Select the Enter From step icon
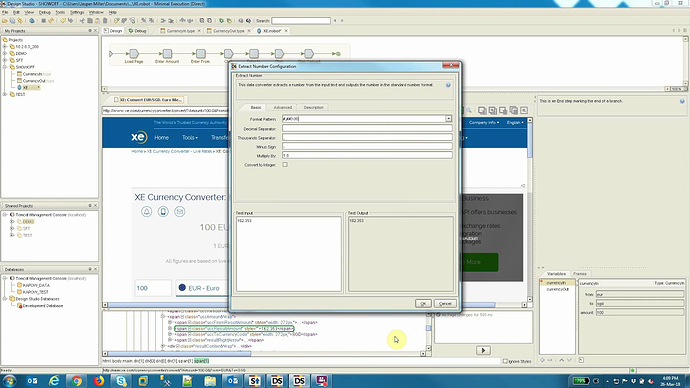The image size is (690, 388). pos(201,54)
